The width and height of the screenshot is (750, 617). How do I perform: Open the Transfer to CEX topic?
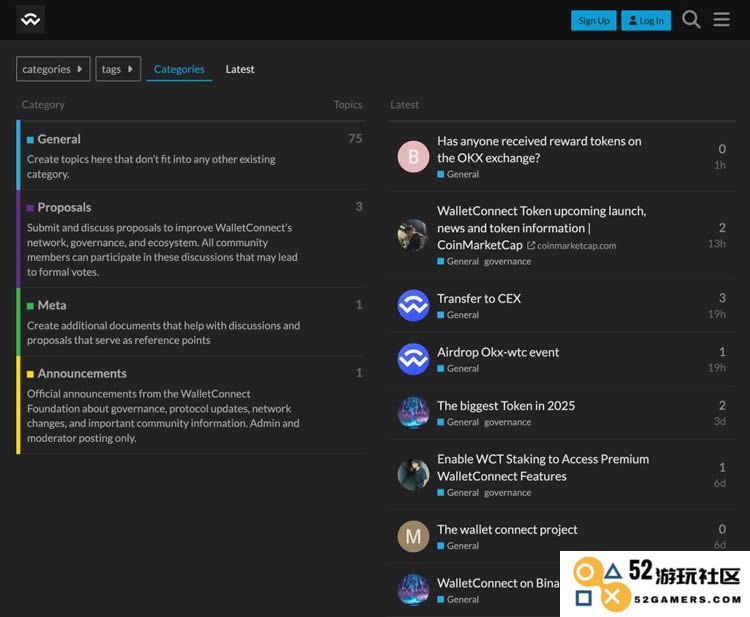point(479,298)
